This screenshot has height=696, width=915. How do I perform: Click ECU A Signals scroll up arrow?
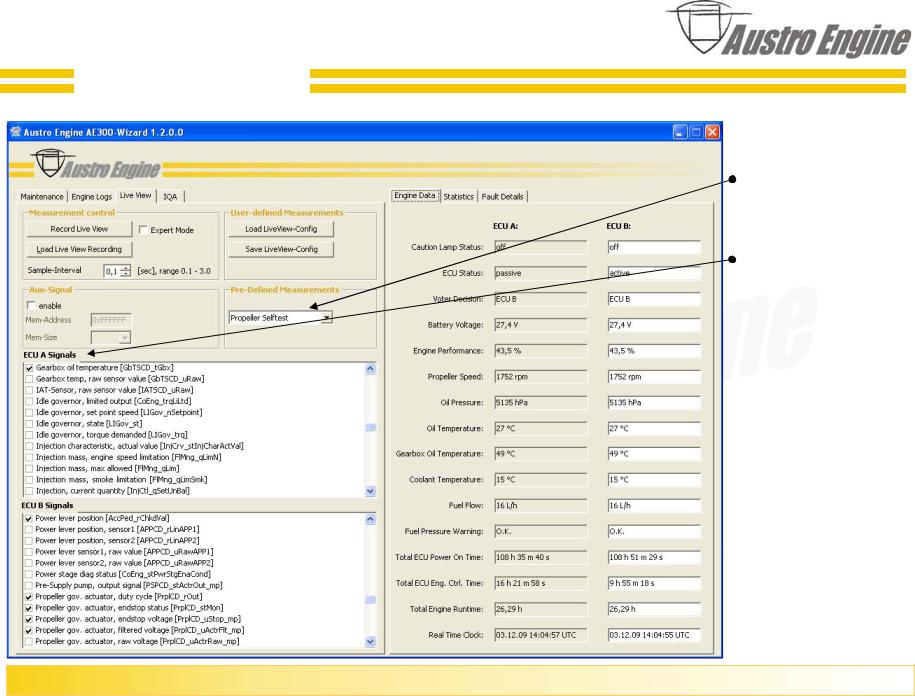pyautogui.click(x=370, y=369)
